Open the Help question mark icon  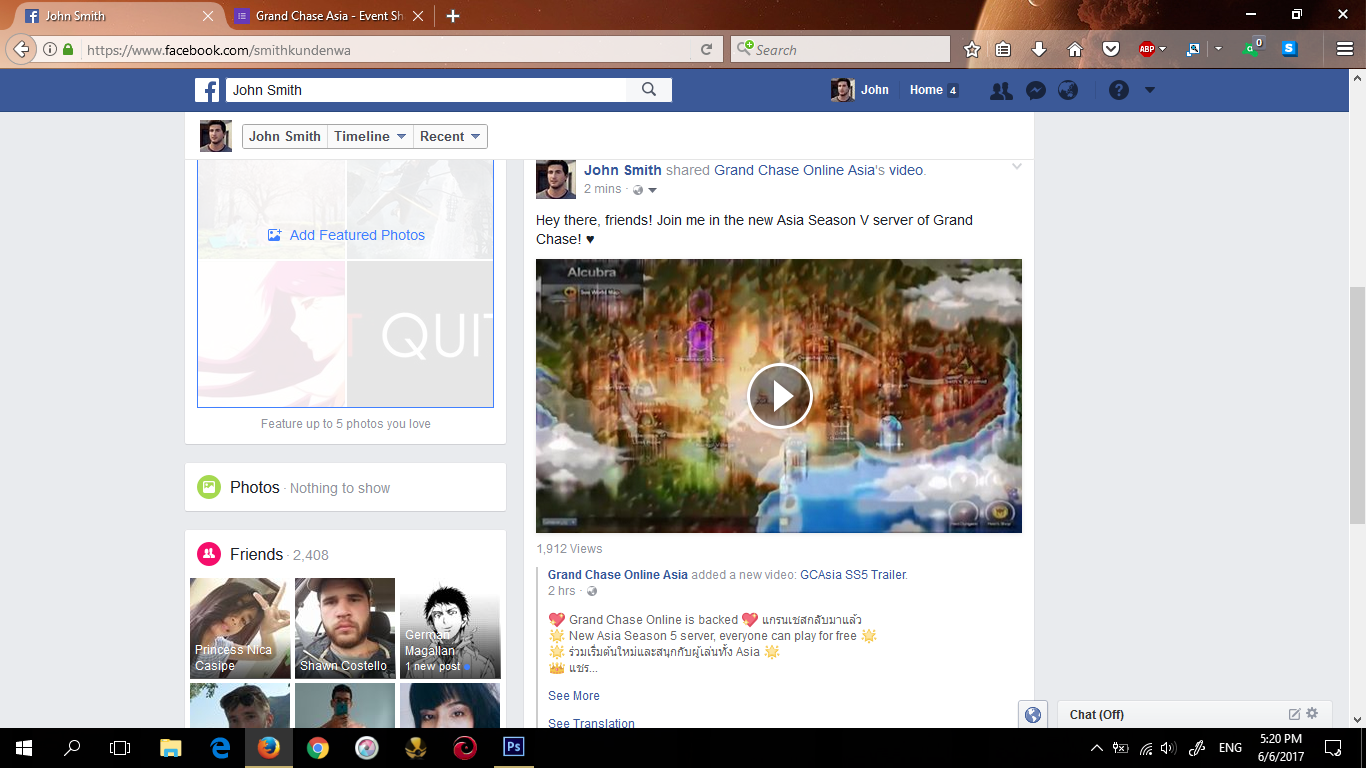pos(1119,90)
